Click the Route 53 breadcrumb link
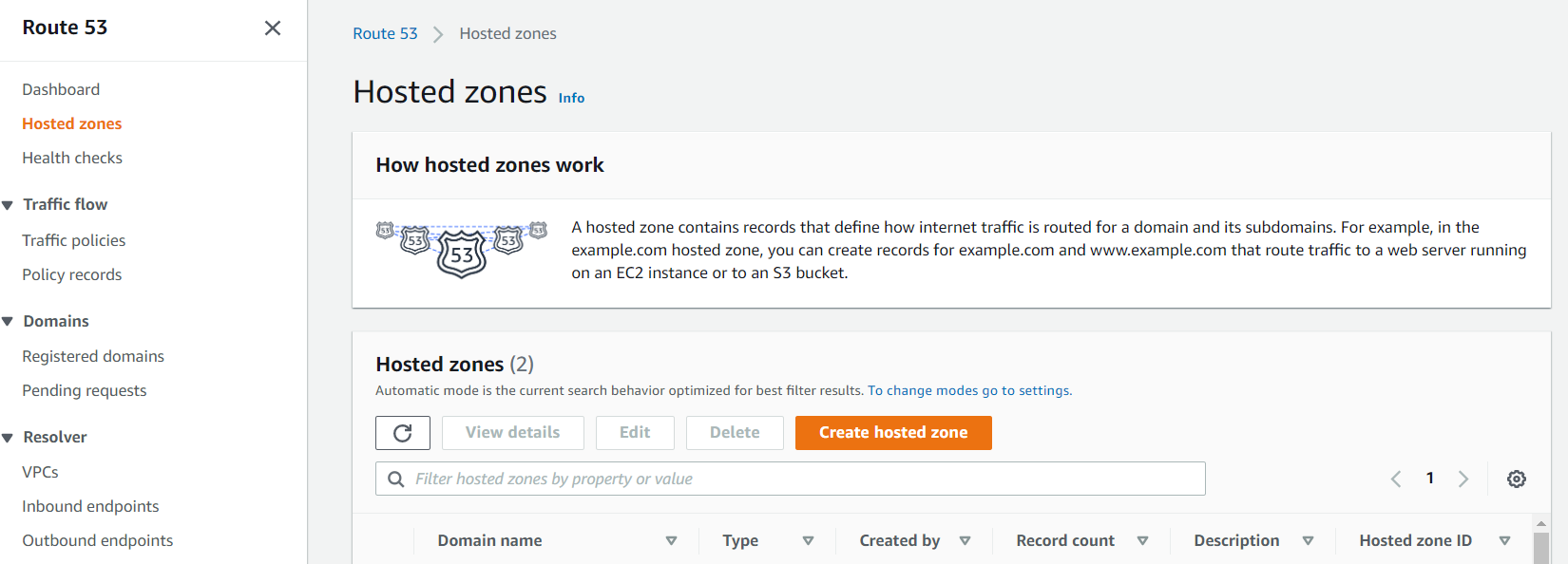The image size is (1568, 564). coord(385,33)
